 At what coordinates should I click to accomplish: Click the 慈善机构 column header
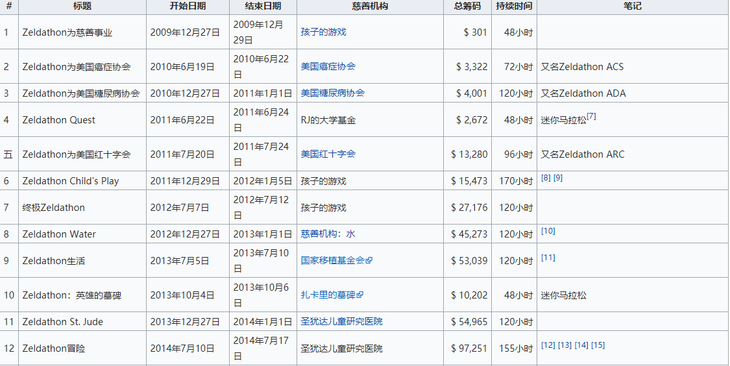[370, 6]
